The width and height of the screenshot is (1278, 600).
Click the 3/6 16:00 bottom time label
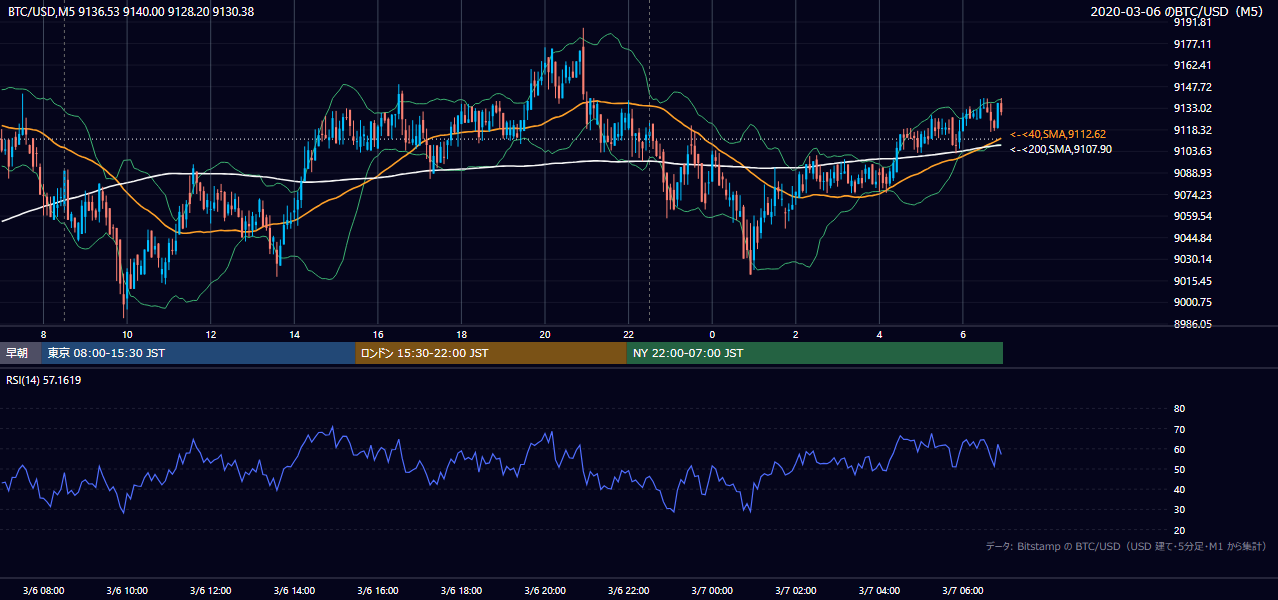[378, 591]
